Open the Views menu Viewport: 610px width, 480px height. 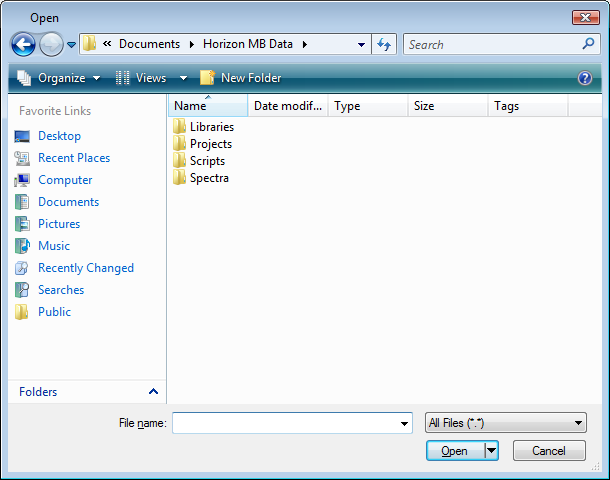point(151,78)
